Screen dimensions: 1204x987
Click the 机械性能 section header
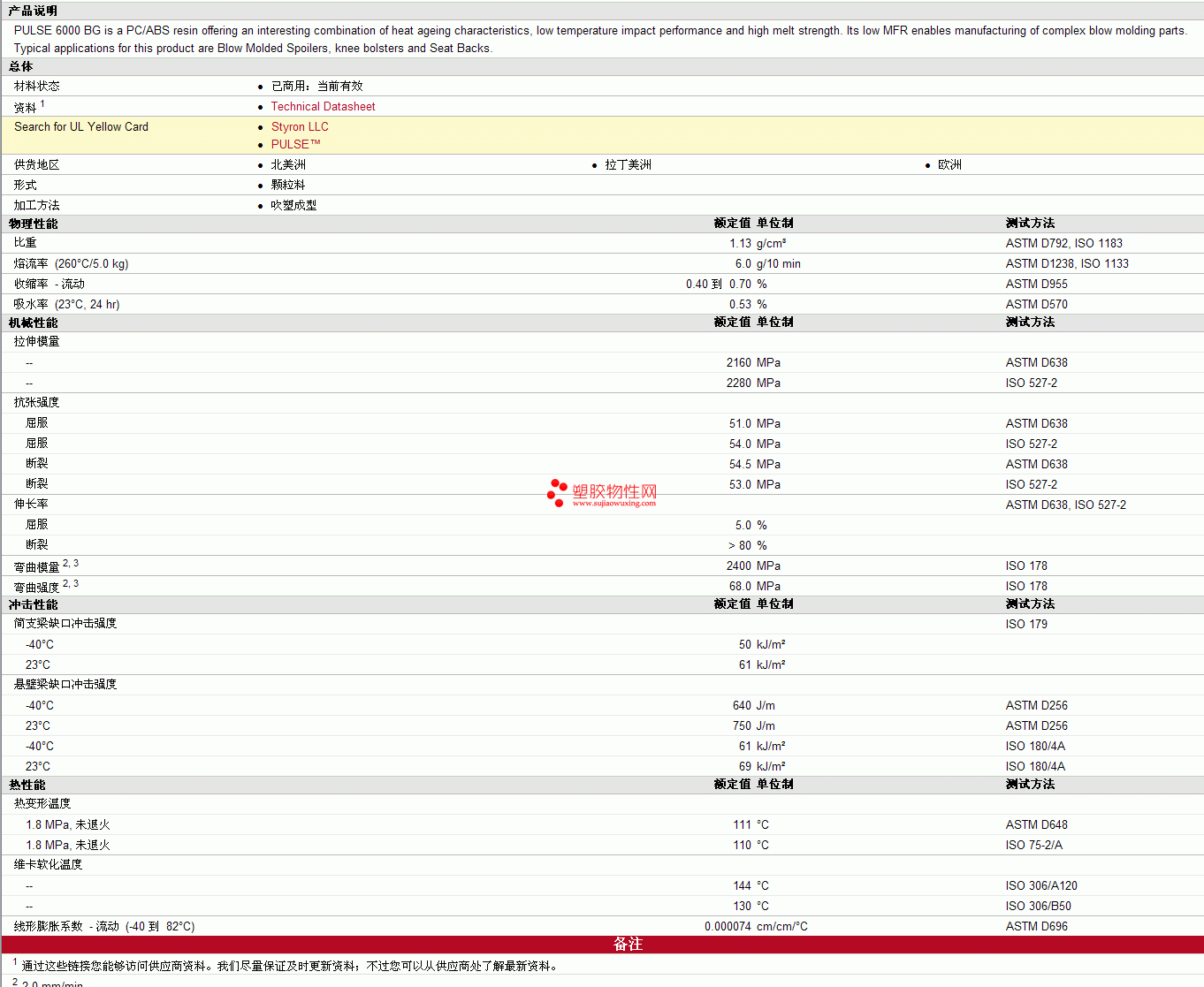(33, 323)
